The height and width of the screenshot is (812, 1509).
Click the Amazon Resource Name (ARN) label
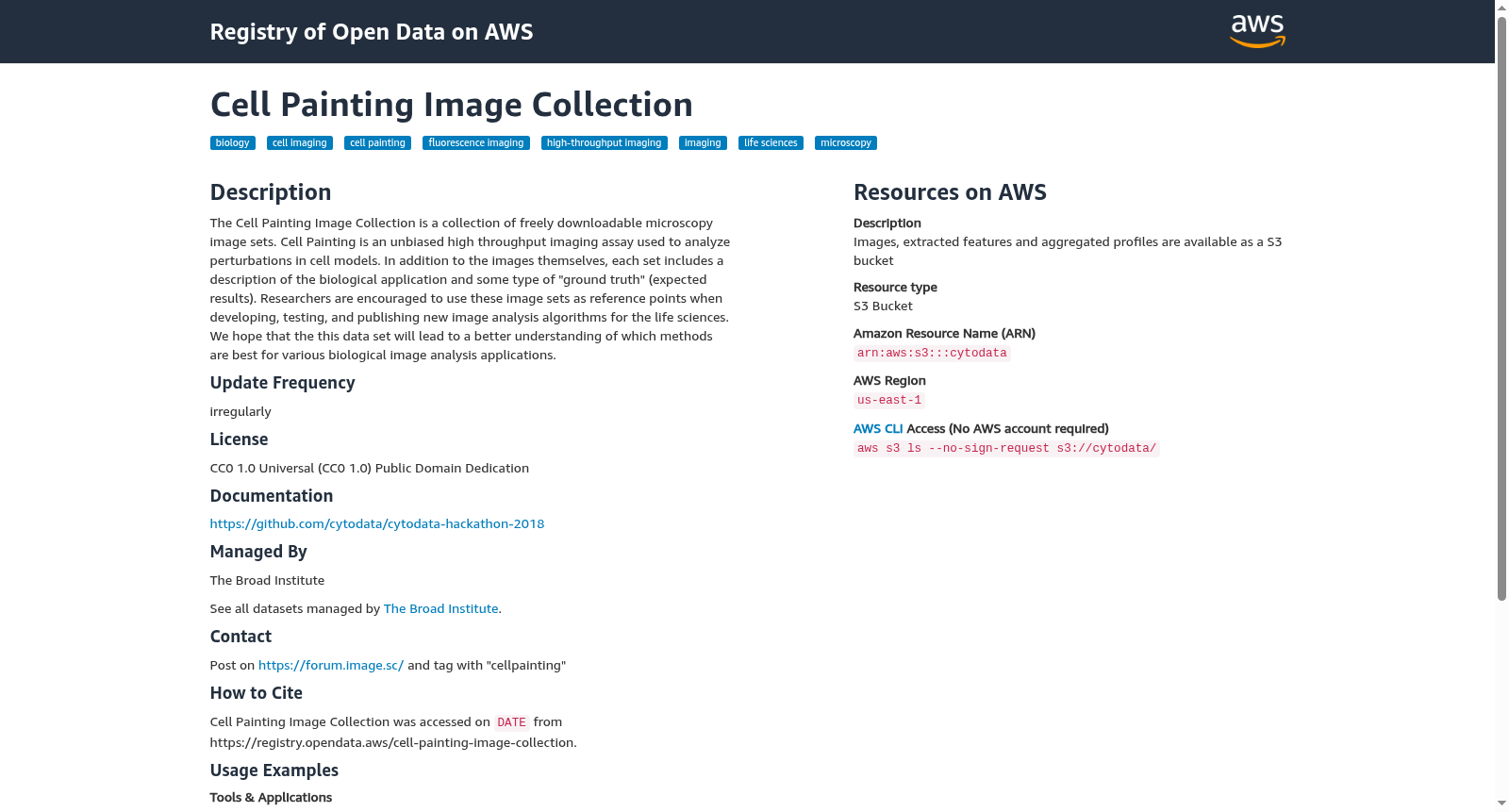944,333
